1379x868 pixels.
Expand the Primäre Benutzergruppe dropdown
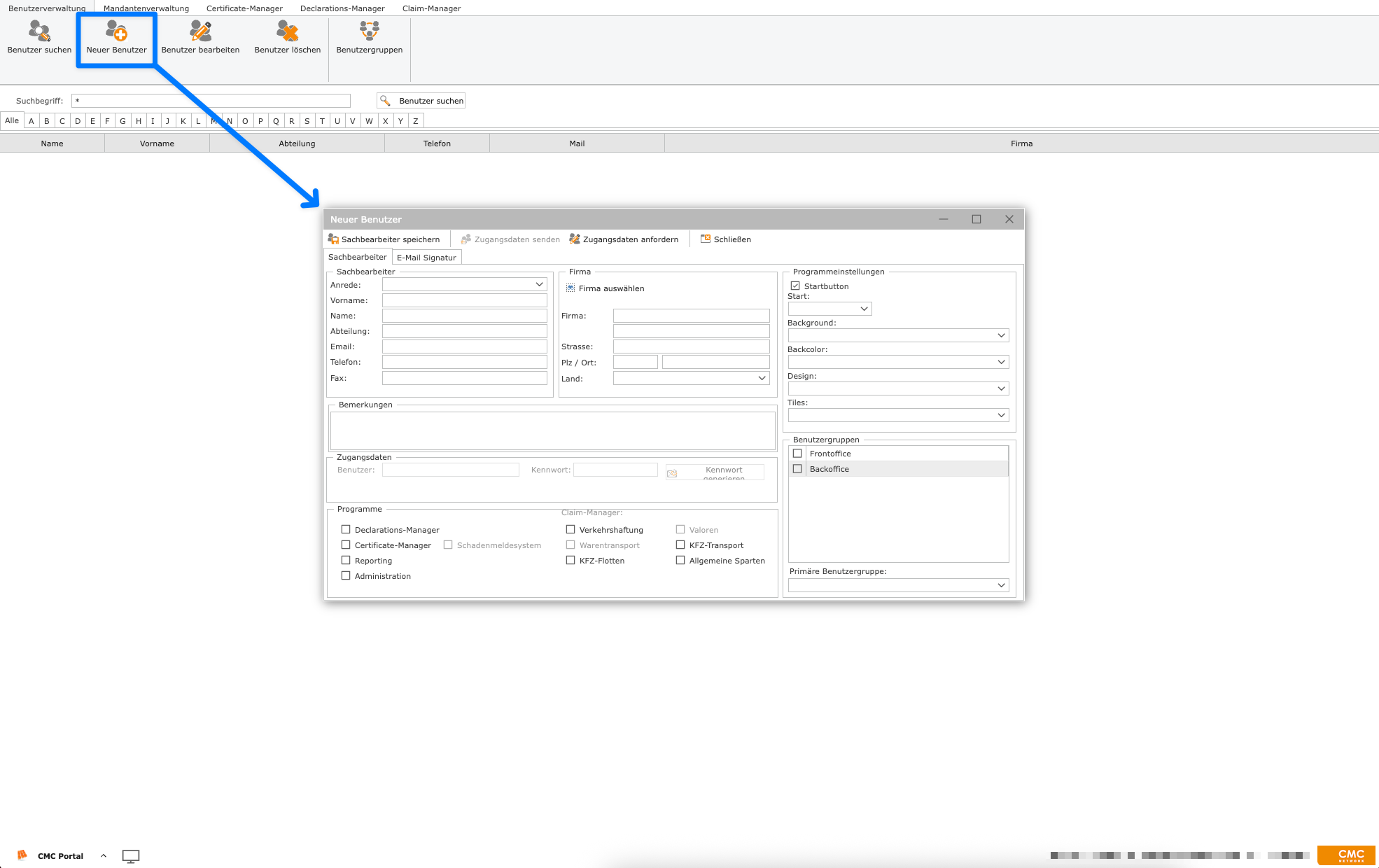click(1001, 586)
